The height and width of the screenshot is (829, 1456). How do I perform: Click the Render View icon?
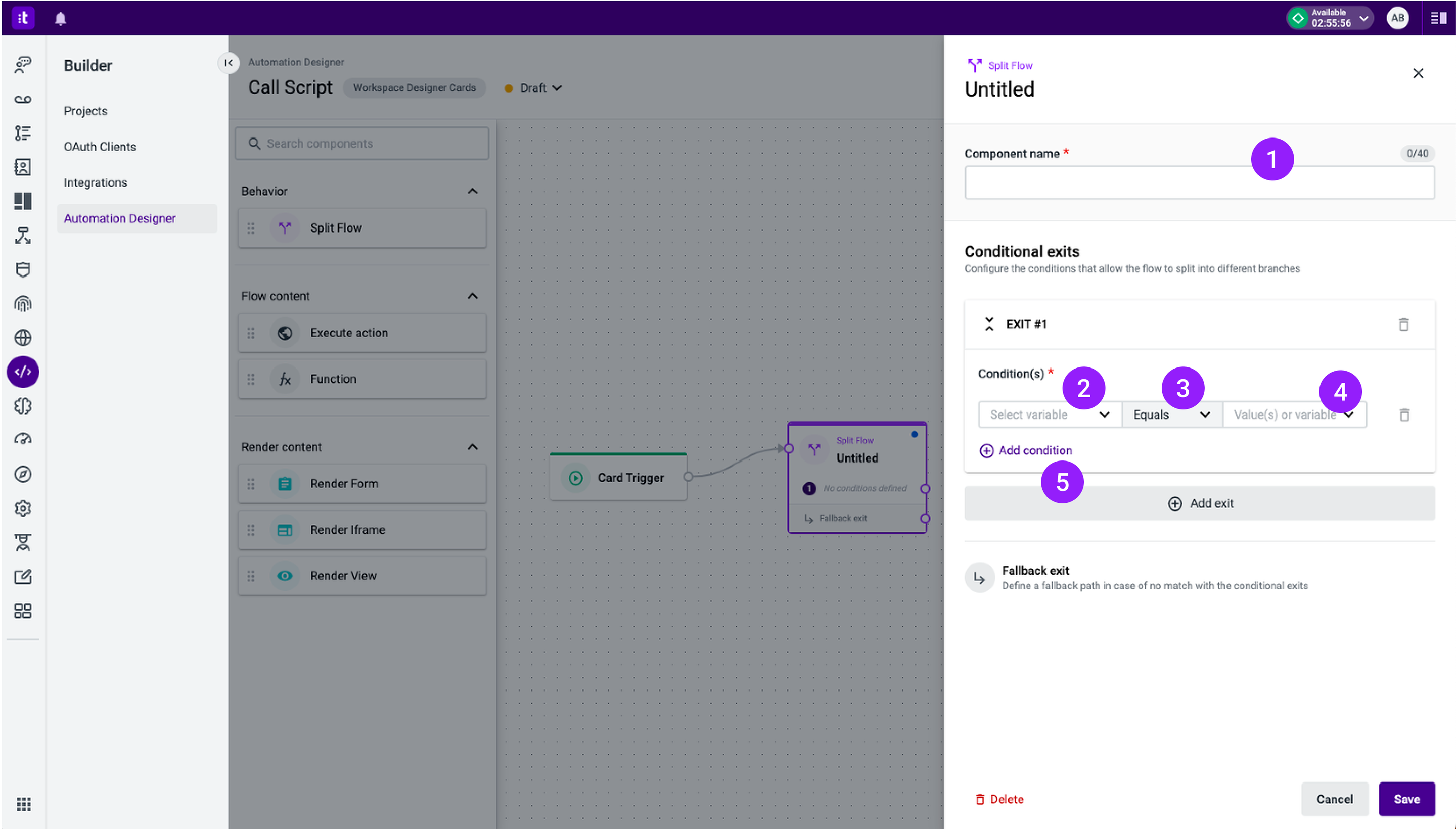point(285,576)
